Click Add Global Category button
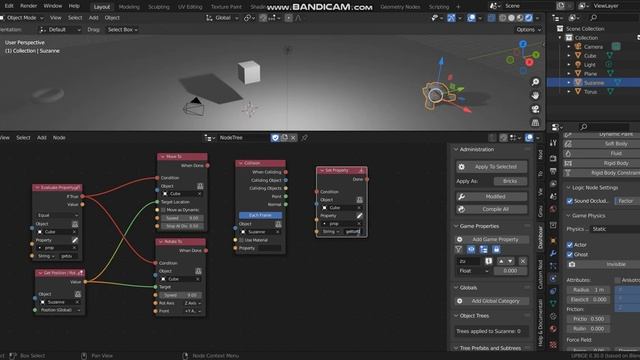Screen dimensions: 640x360 pos(492,301)
